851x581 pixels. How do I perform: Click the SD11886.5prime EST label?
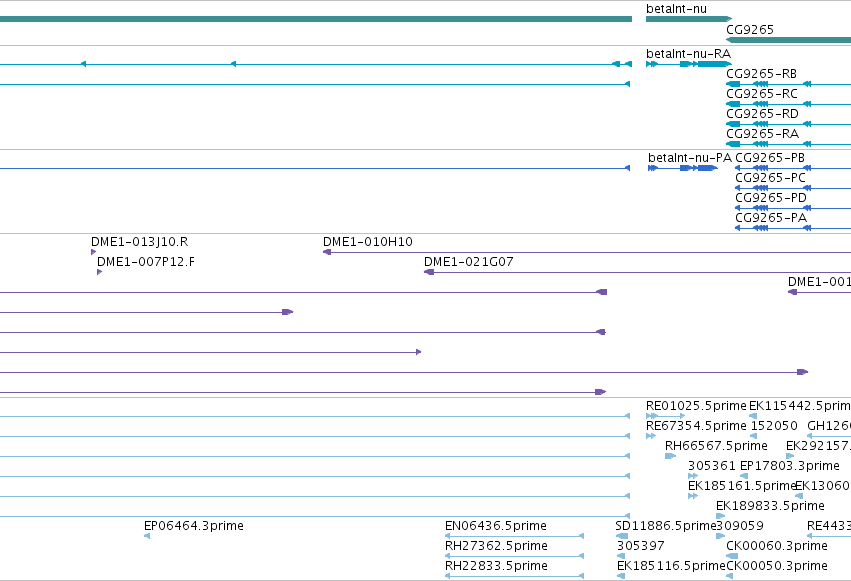pos(666,526)
